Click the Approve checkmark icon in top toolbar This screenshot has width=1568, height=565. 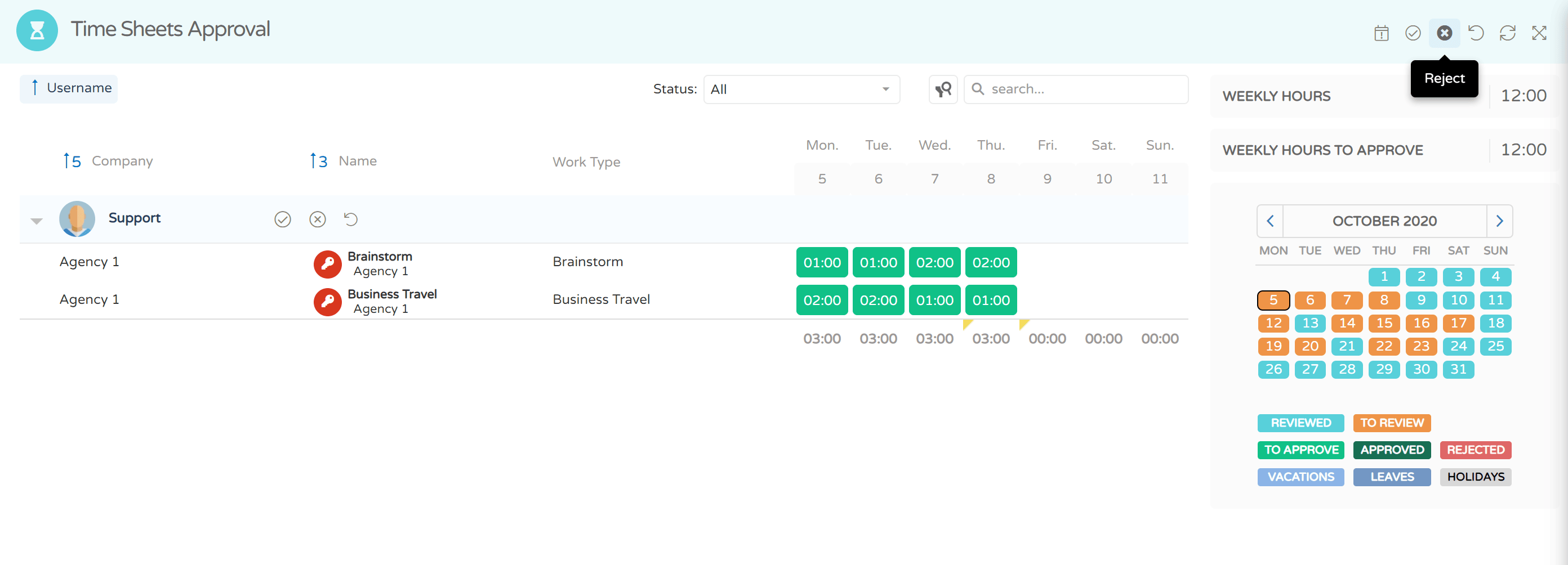pyautogui.click(x=1412, y=33)
